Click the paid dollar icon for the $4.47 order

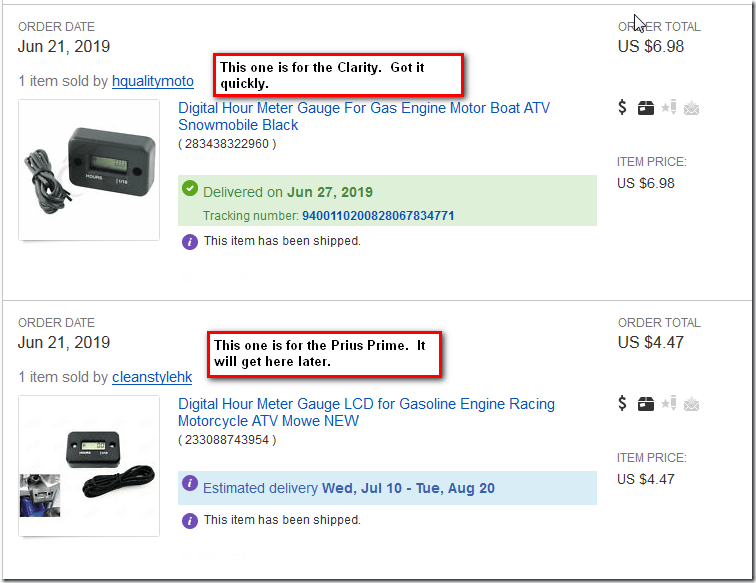pos(623,404)
